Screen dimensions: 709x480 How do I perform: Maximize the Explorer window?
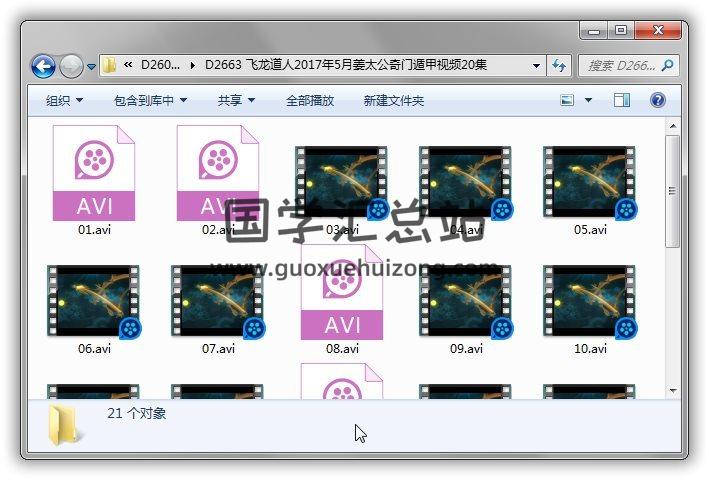coord(621,30)
